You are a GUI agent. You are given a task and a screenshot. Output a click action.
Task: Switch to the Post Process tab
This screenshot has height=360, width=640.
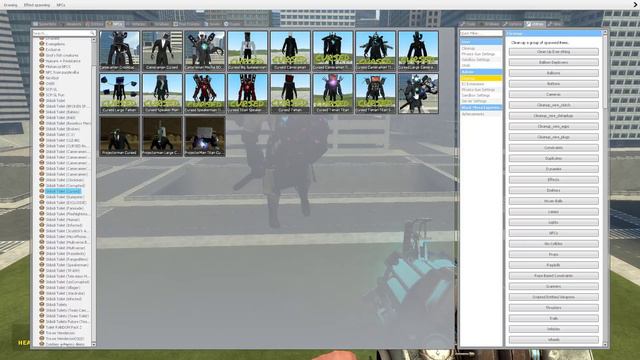(x=187, y=24)
